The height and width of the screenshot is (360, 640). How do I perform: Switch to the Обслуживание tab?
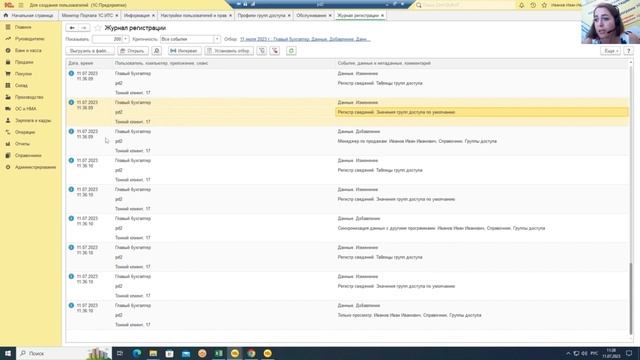click(311, 16)
